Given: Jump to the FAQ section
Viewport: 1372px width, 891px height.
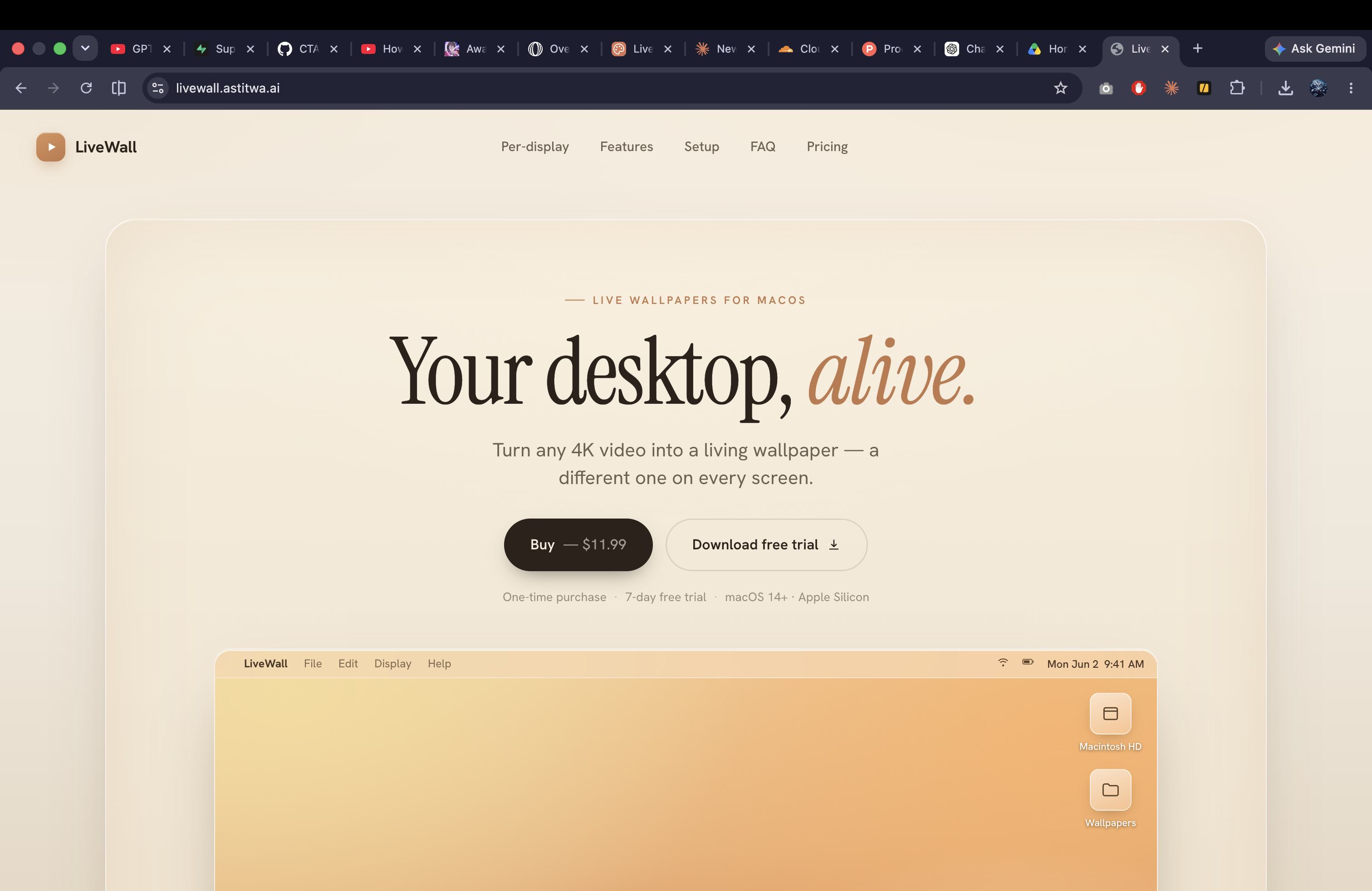Looking at the screenshot, I should (763, 147).
